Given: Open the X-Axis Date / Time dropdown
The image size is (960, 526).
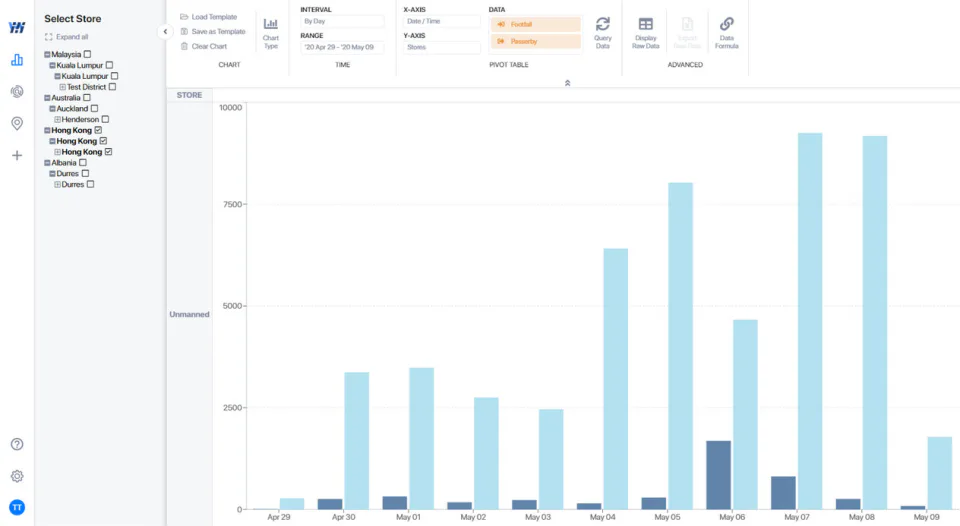Looking at the screenshot, I should (x=441, y=21).
